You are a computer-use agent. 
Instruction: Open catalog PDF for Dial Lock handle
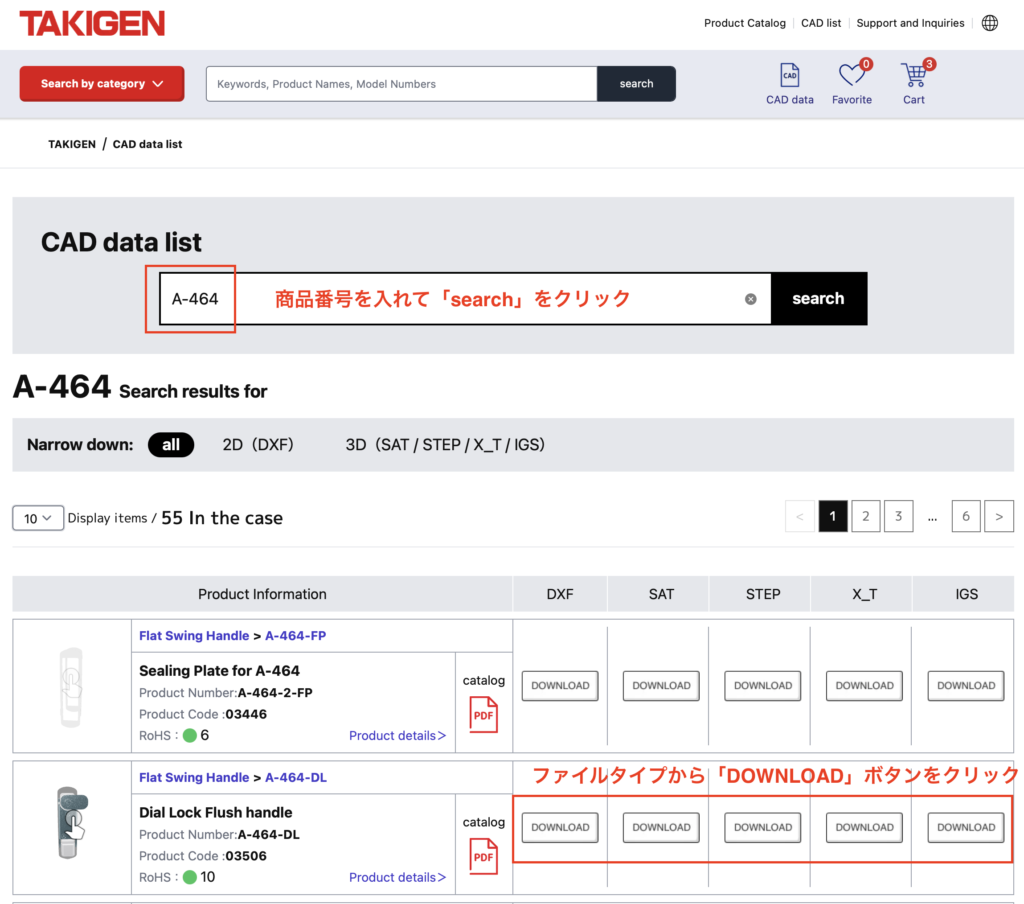(484, 856)
